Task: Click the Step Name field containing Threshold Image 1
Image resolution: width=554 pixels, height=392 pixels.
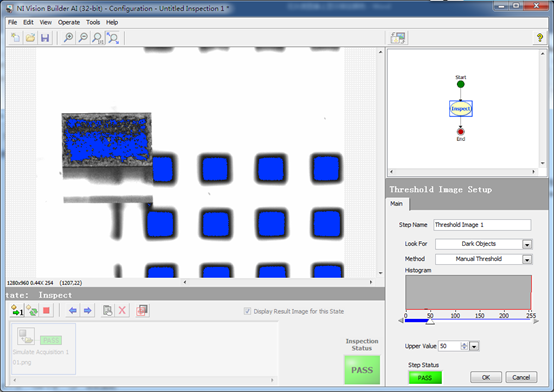Action: click(482, 225)
